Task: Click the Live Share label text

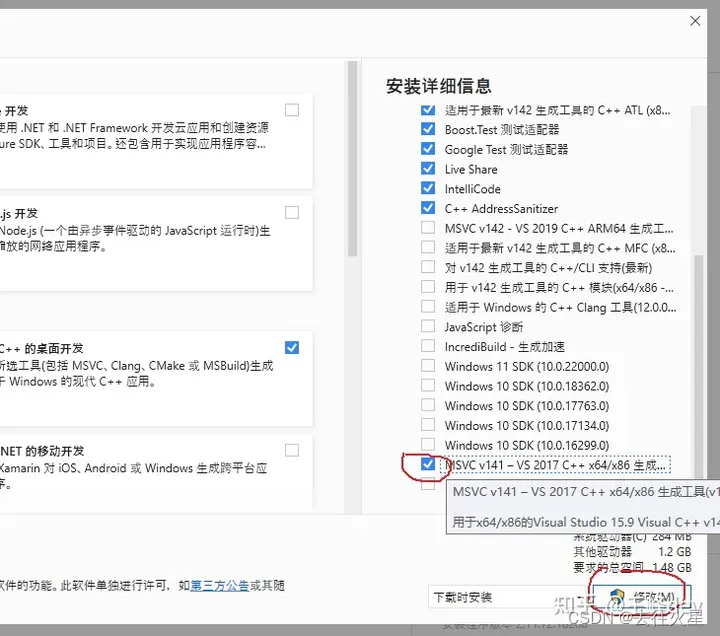Action: [471, 169]
